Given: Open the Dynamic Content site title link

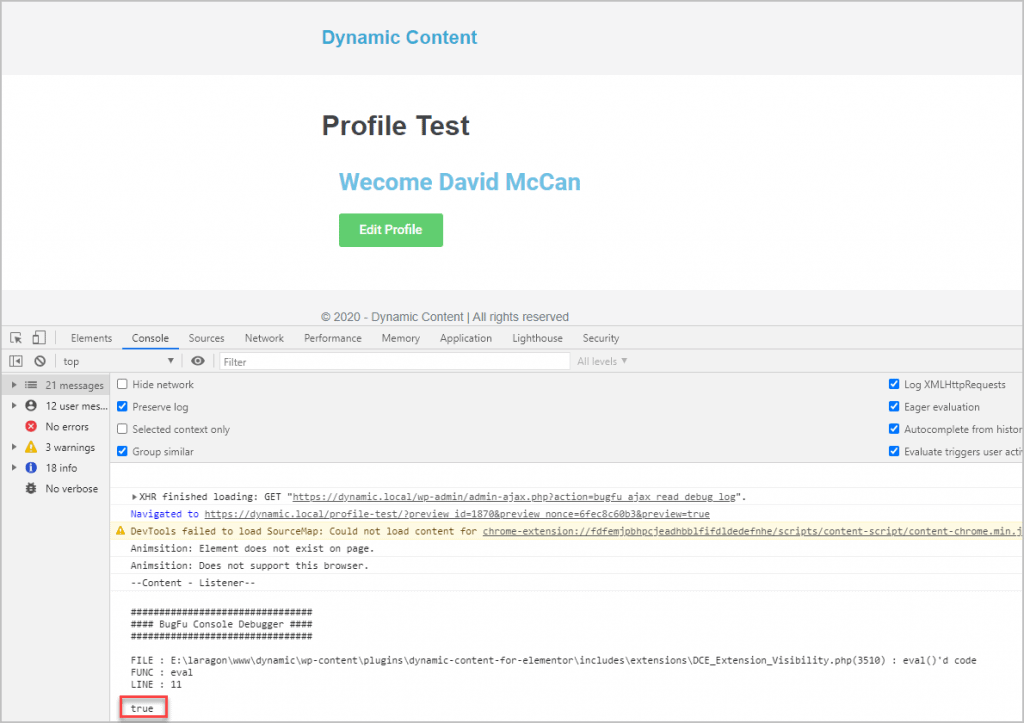Looking at the screenshot, I should (399, 37).
